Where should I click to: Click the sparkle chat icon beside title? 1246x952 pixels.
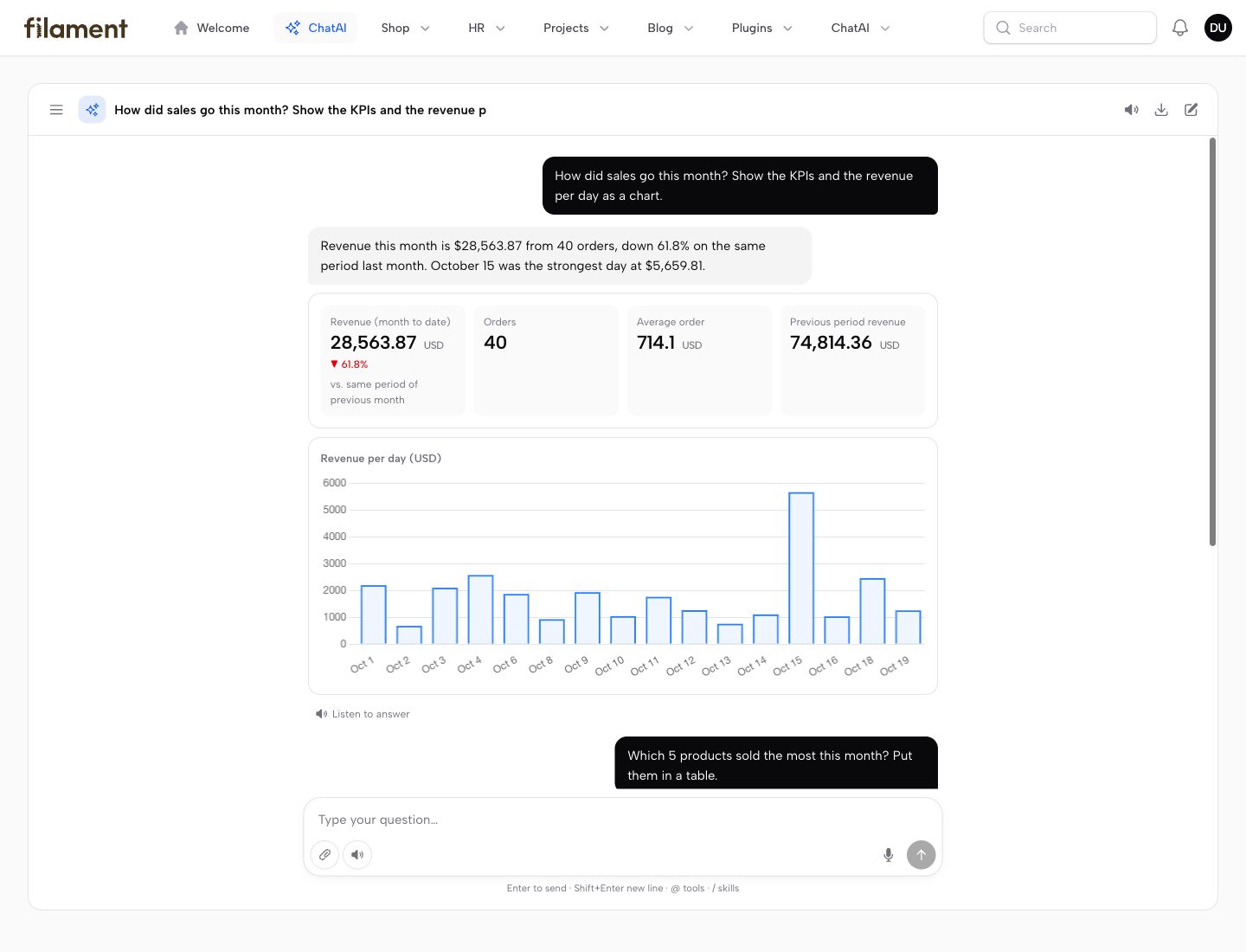pos(93,110)
